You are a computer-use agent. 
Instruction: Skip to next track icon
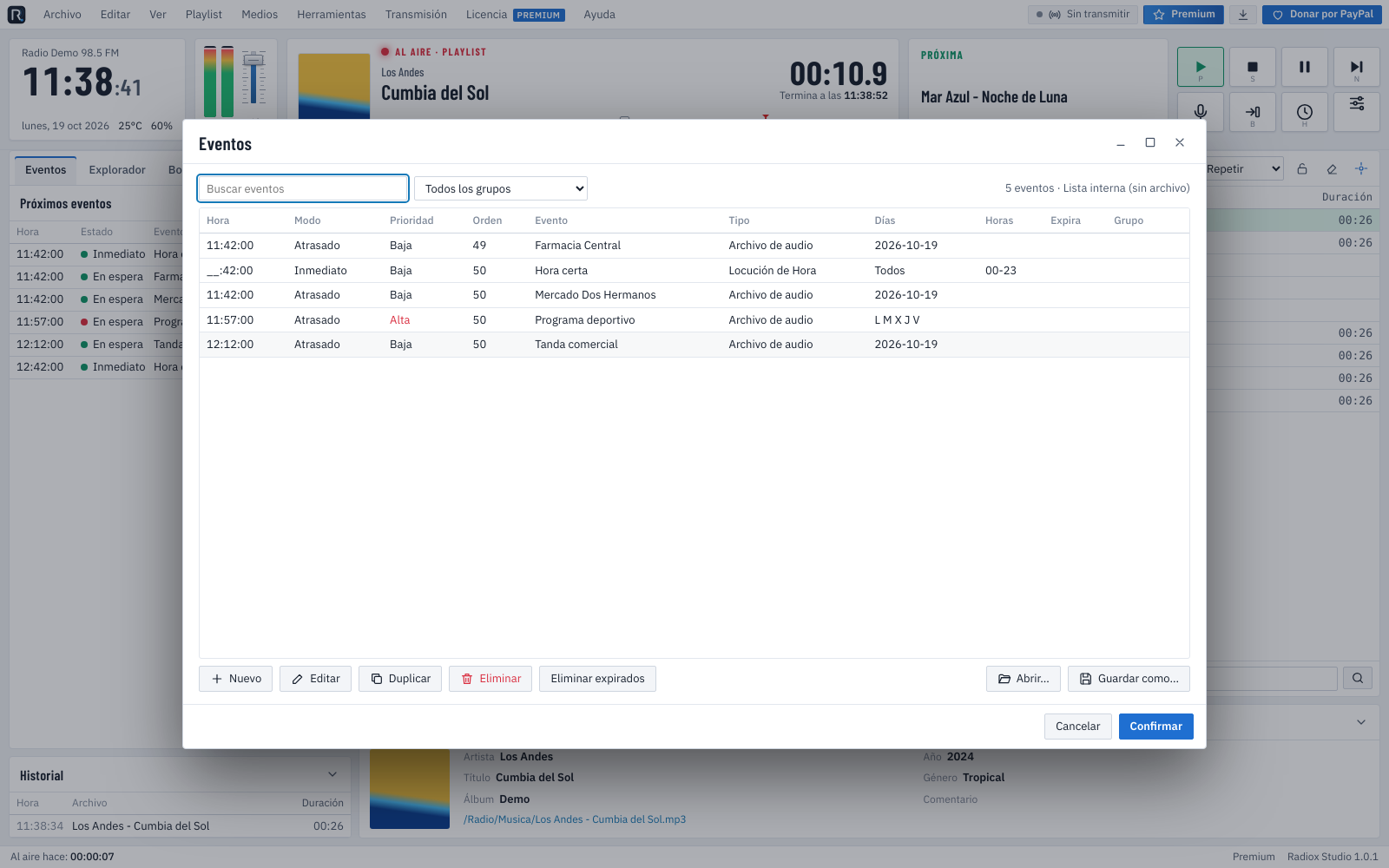click(1357, 67)
